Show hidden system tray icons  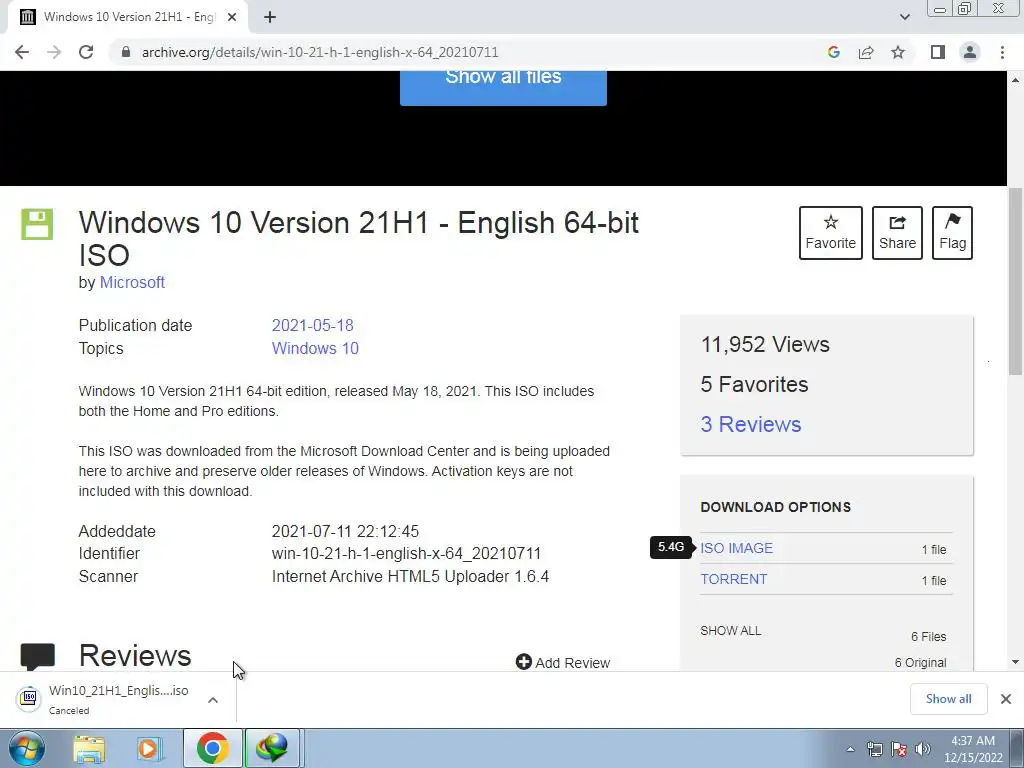point(850,749)
